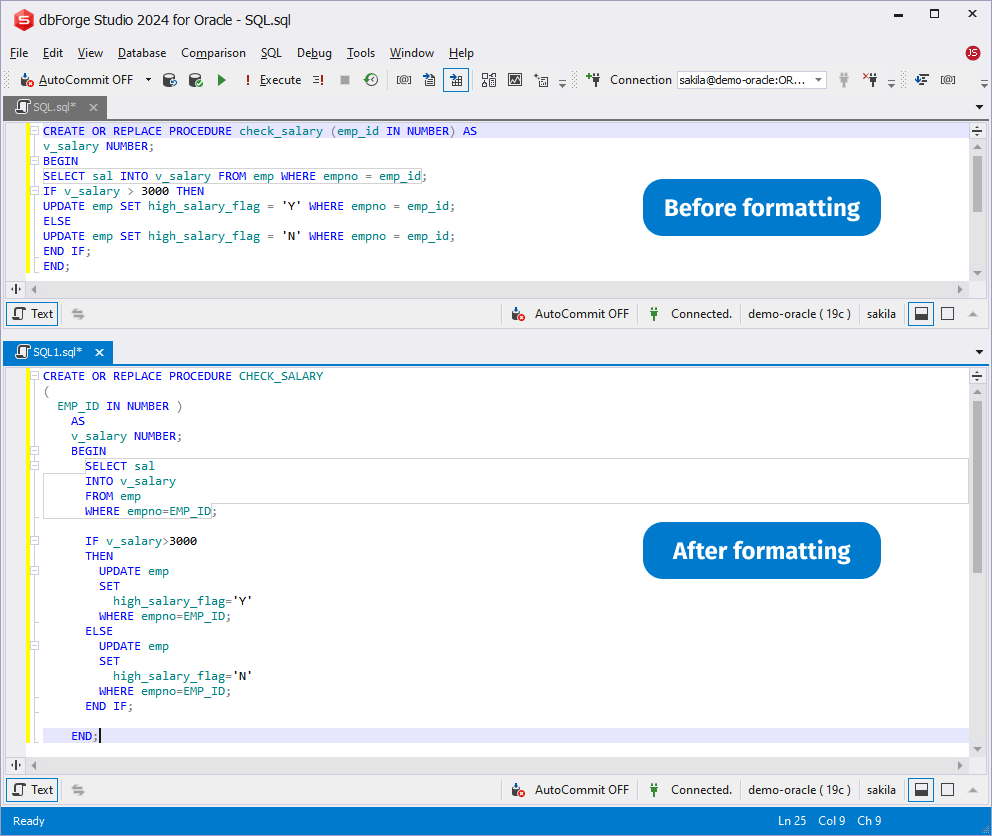Image resolution: width=992 pixels, height=836 pixels.
Task: Open the File menu
Action: point(19,53)
